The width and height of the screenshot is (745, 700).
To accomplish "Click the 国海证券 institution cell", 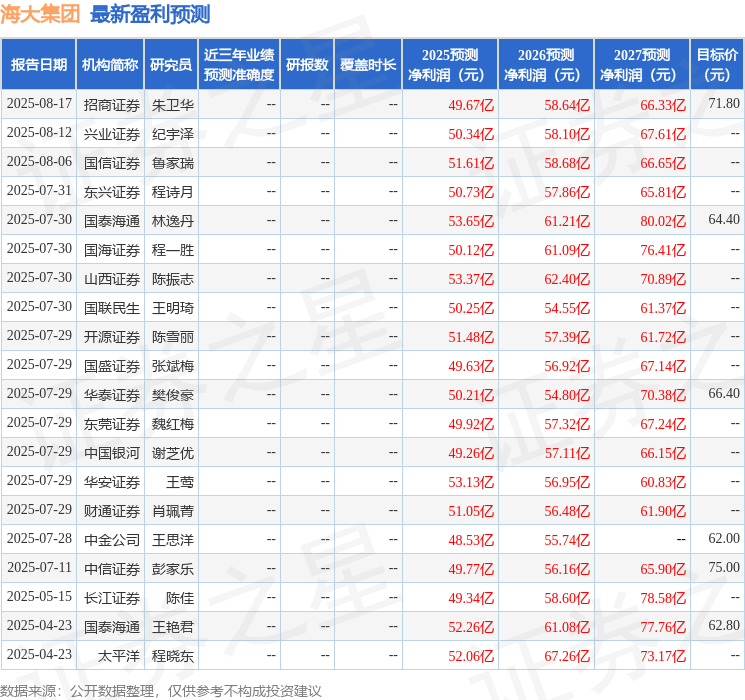I will click(112, 250).
